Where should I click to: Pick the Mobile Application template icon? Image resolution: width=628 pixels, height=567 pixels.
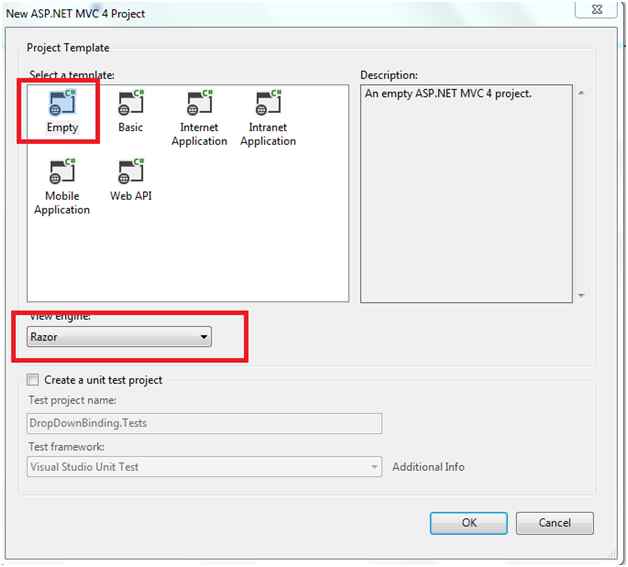tap(62, 171)
